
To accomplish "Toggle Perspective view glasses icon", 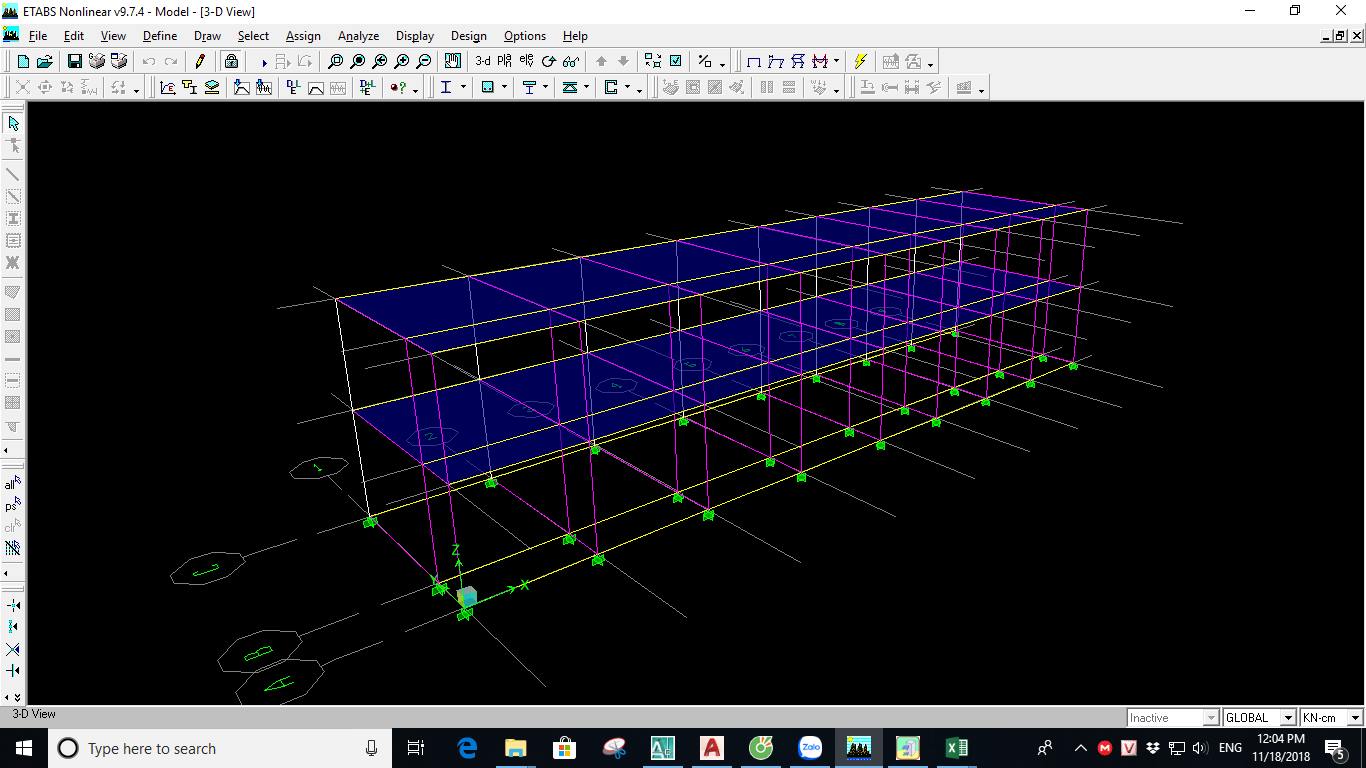I will coord(571,62).
